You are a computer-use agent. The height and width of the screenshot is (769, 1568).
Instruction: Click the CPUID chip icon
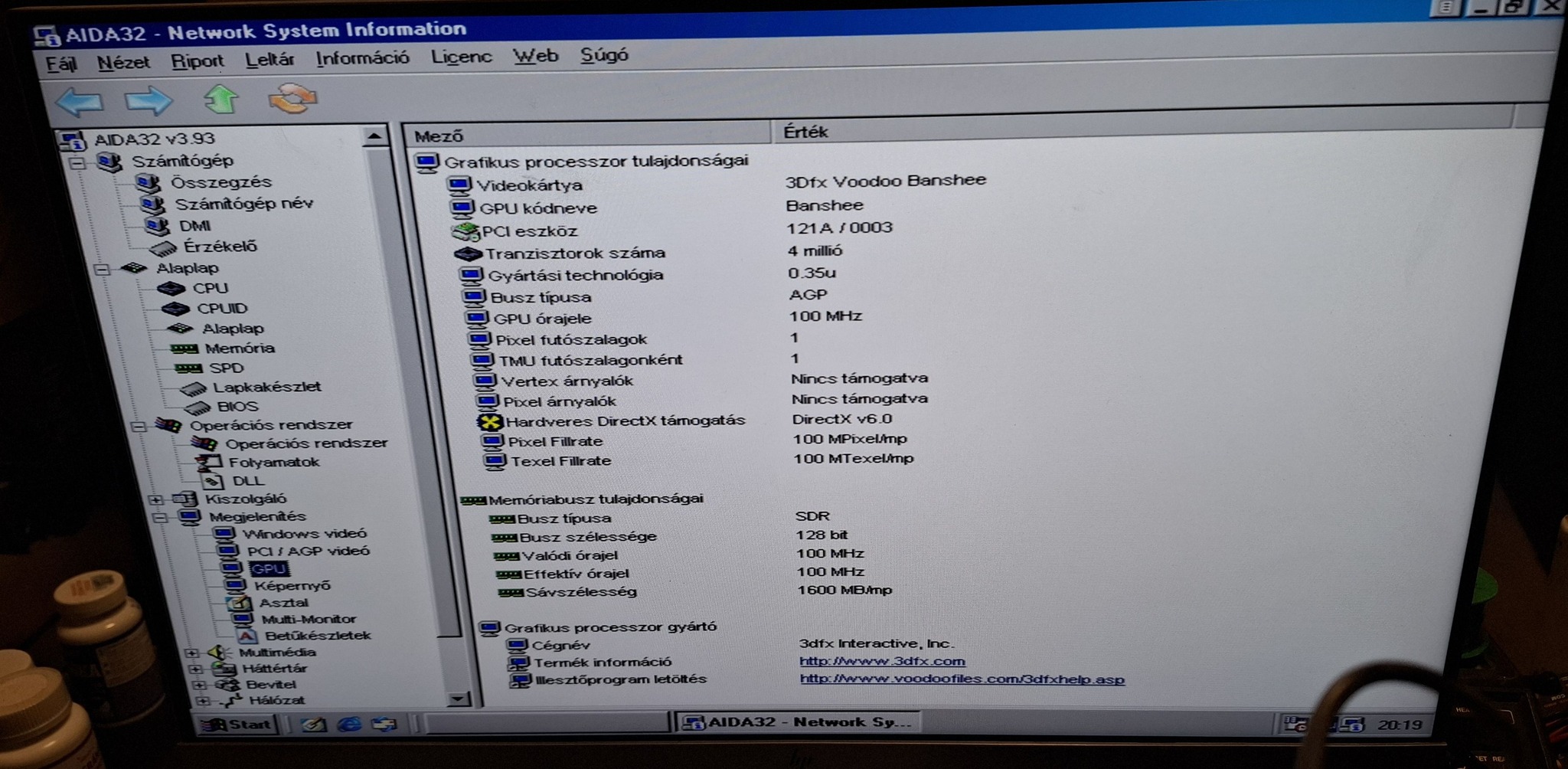click(x=175, y=309)
